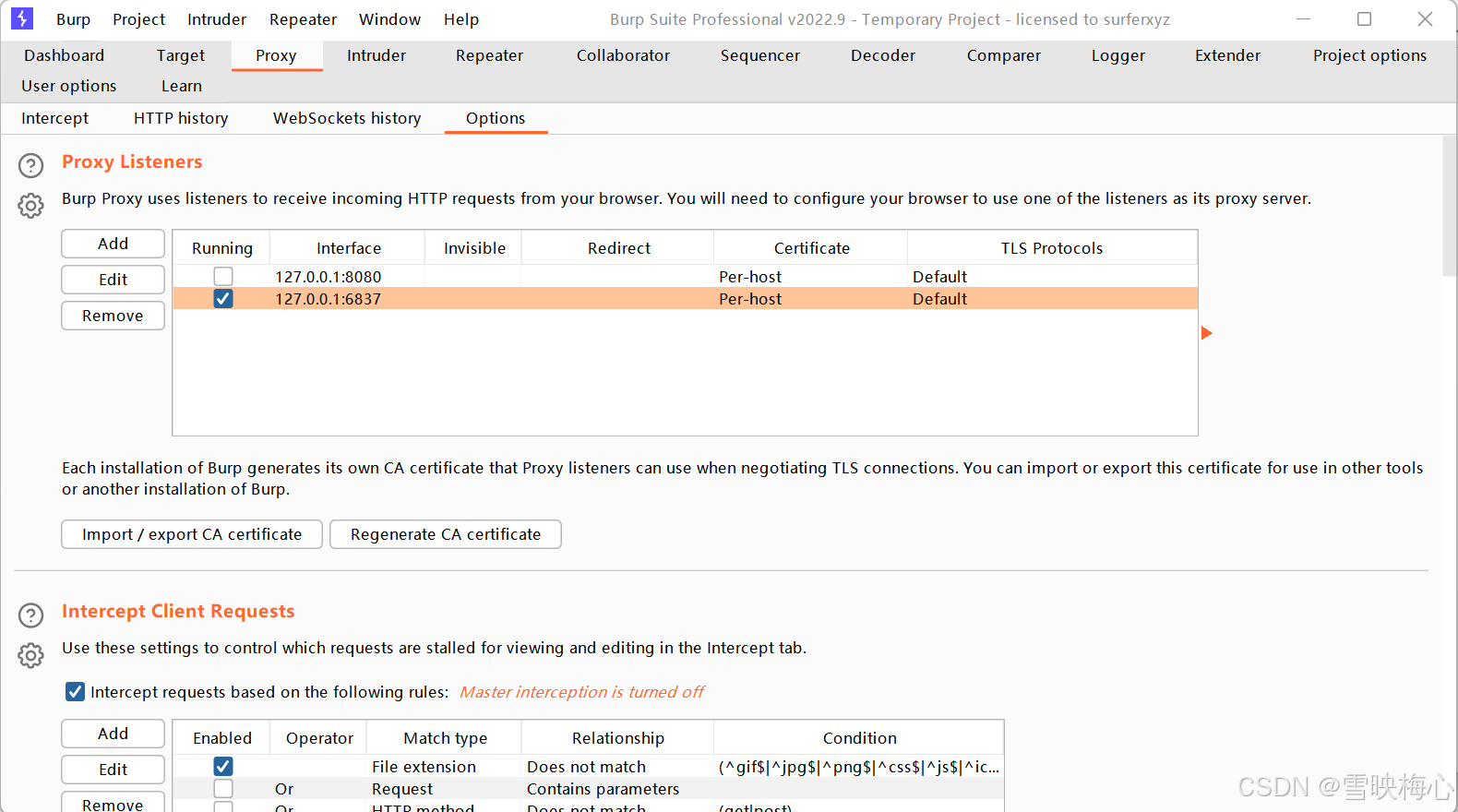1458x812 pixels.
Task: Sort listeners by Interface column
Action: click(348, 248)
